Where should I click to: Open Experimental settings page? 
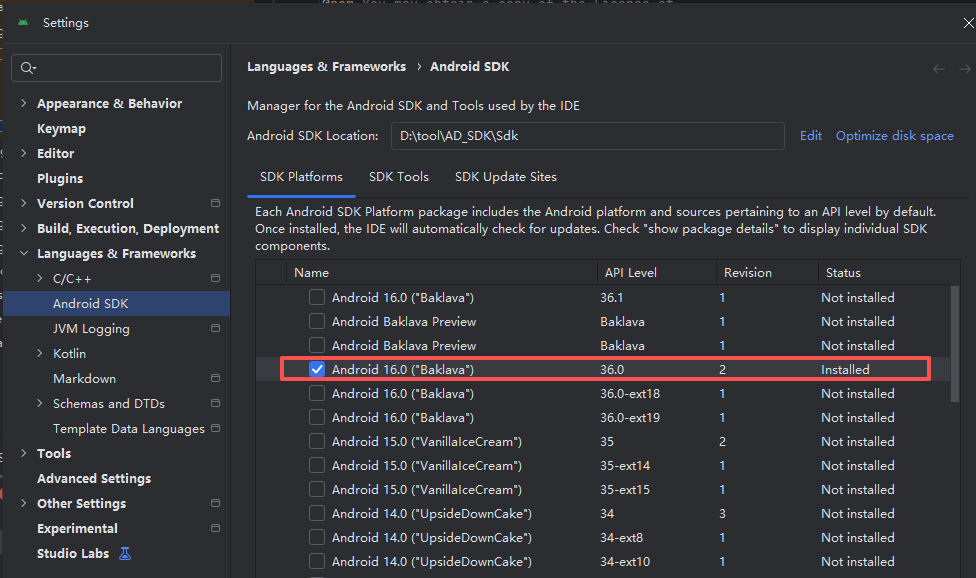pos(77,528)
